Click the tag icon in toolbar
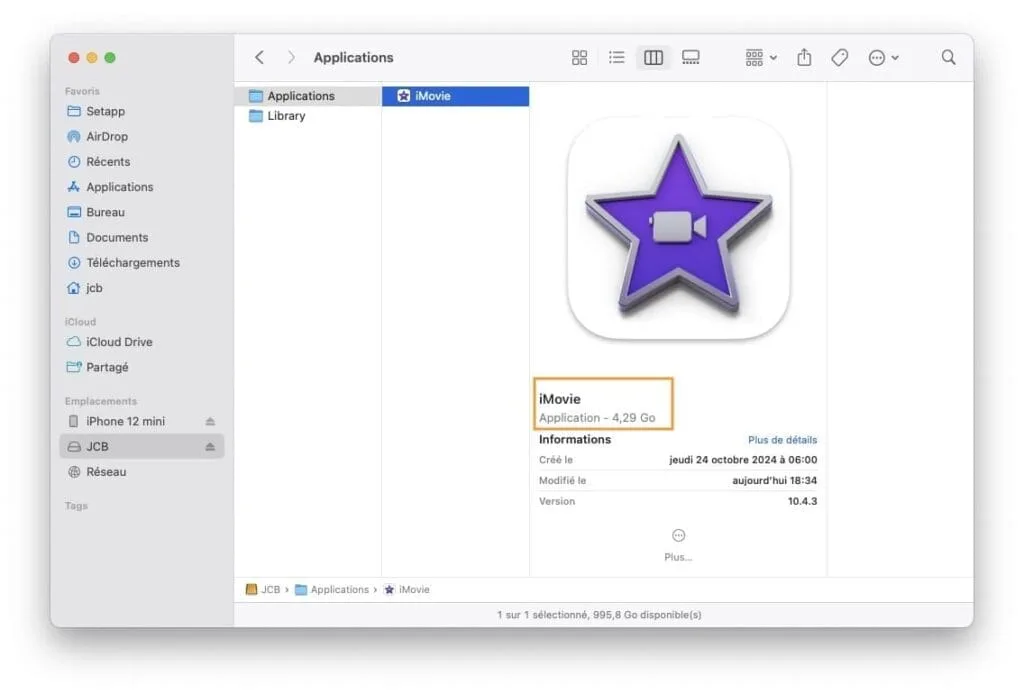Viewport: 1024px width, 694px height. (840, 57)
